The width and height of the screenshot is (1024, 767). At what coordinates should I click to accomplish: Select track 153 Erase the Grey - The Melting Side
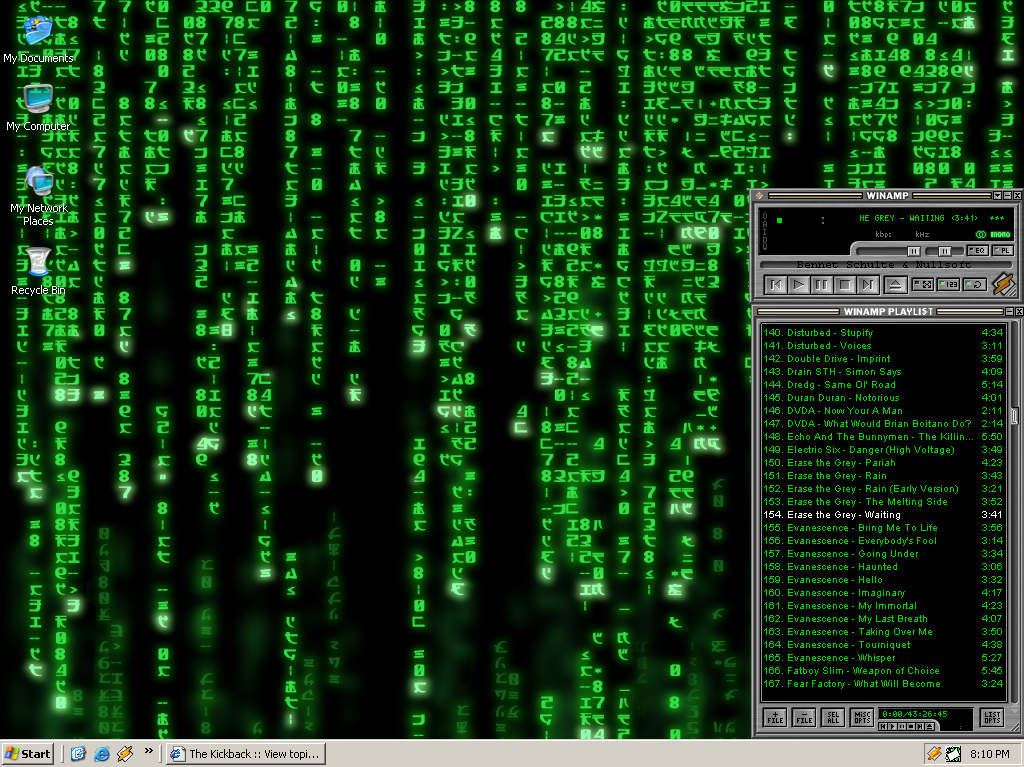point(883,502)
